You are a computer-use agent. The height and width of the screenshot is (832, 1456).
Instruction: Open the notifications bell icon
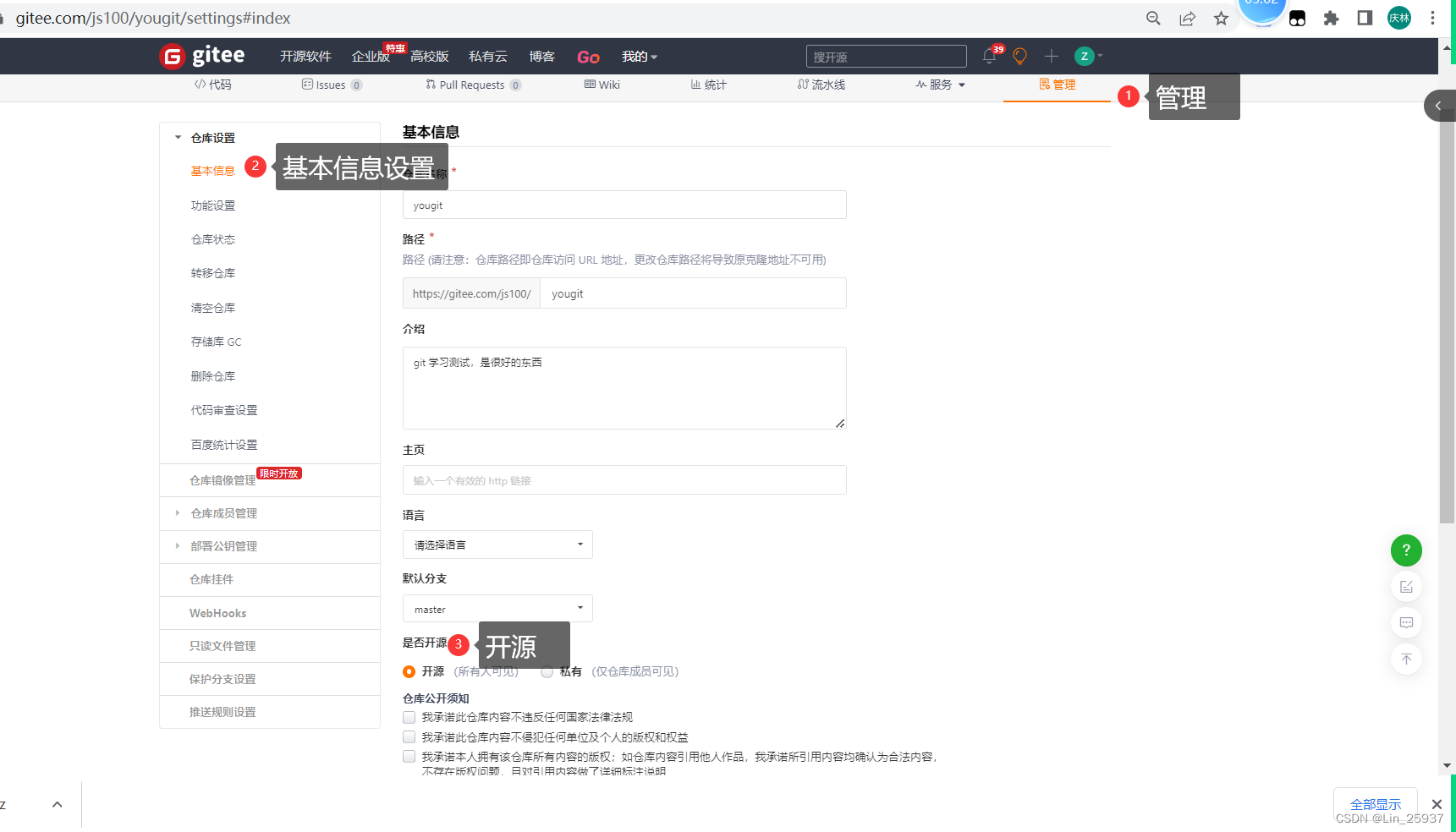tap(989, 57)
